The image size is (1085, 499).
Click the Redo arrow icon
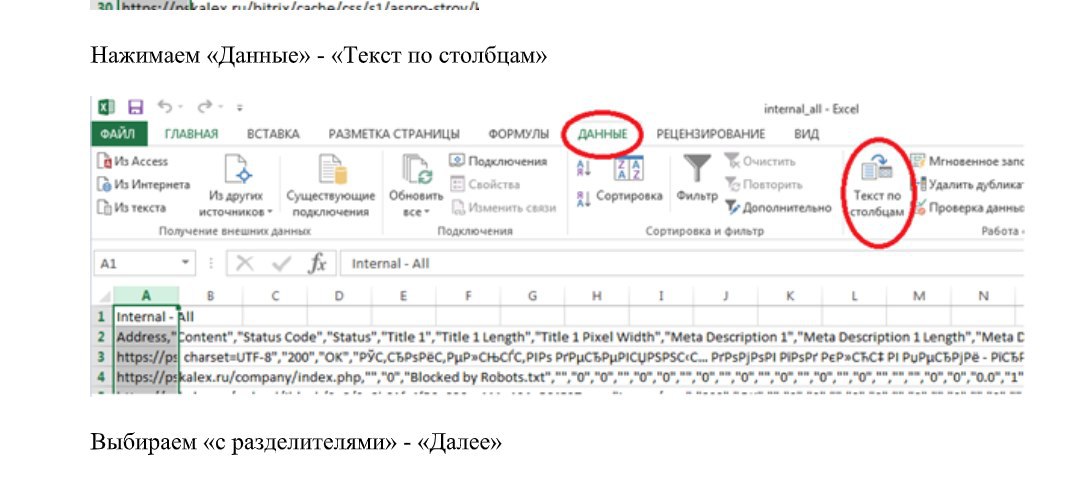pos(204,107)
